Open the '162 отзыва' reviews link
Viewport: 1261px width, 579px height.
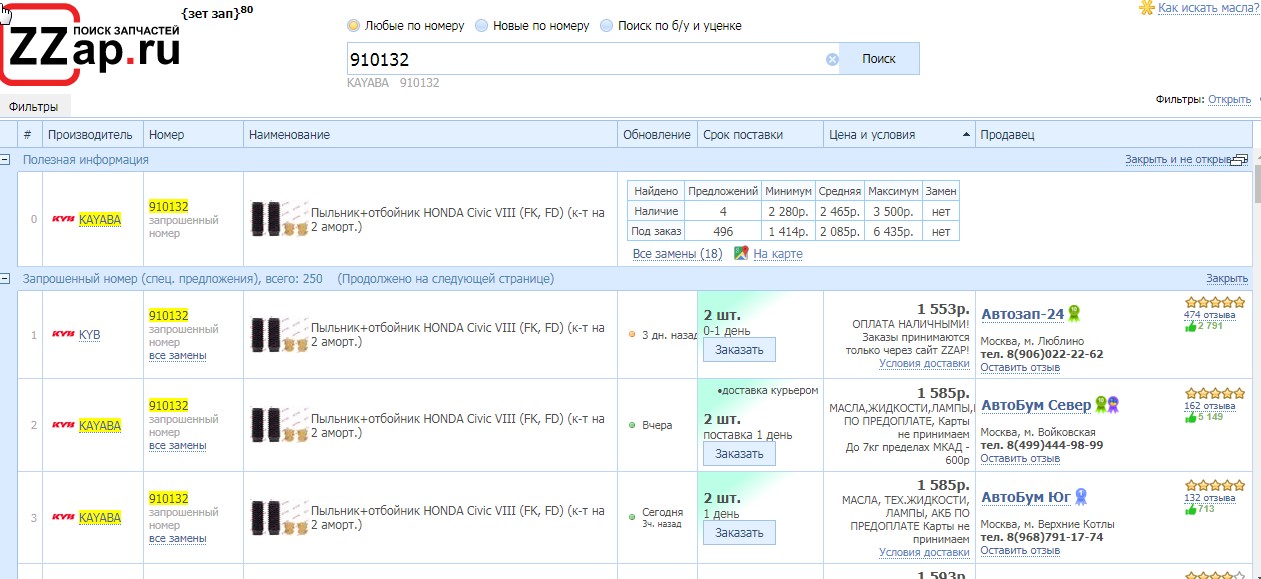(x=1210, y=406)
